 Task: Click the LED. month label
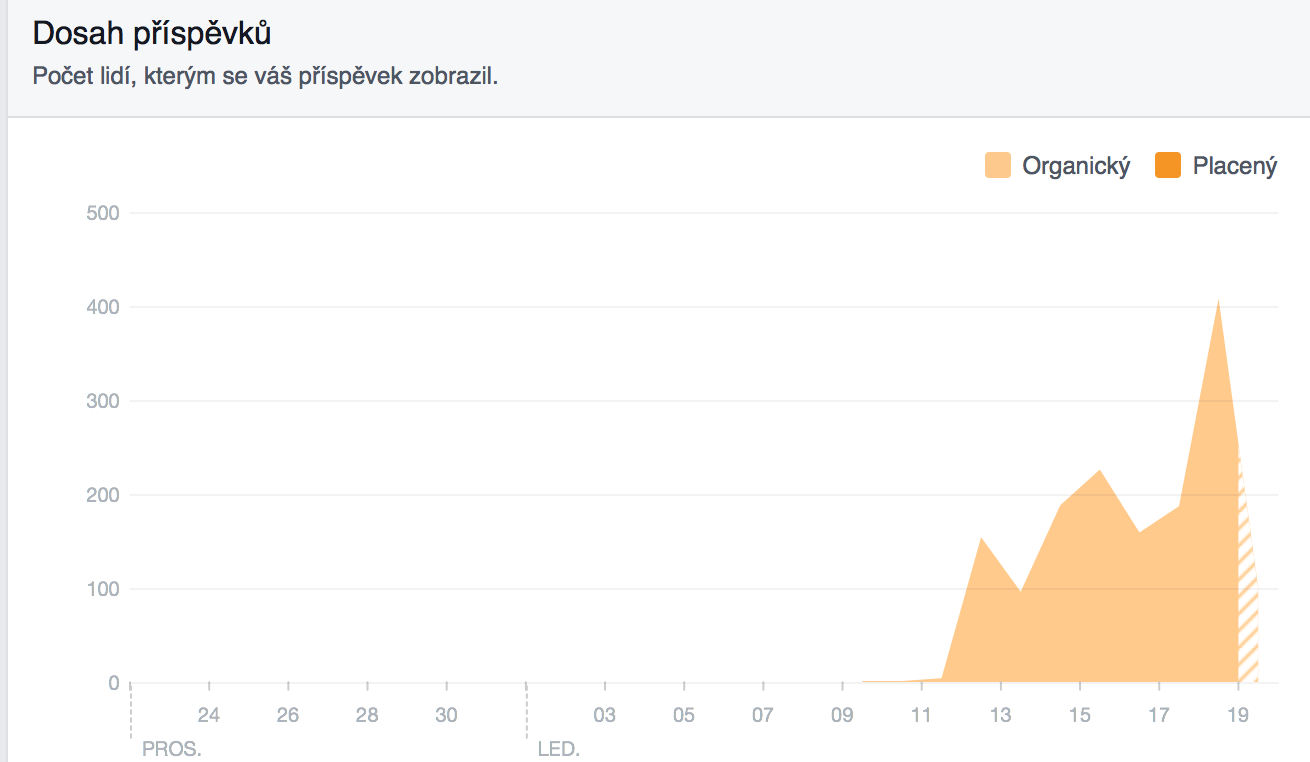click(x=559, y=748)
